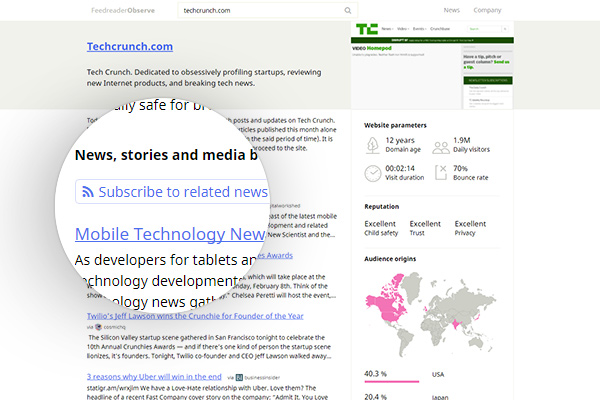Screen dimensions: 600x400
Task: Open the Company menu item
Action: [487, 10]
